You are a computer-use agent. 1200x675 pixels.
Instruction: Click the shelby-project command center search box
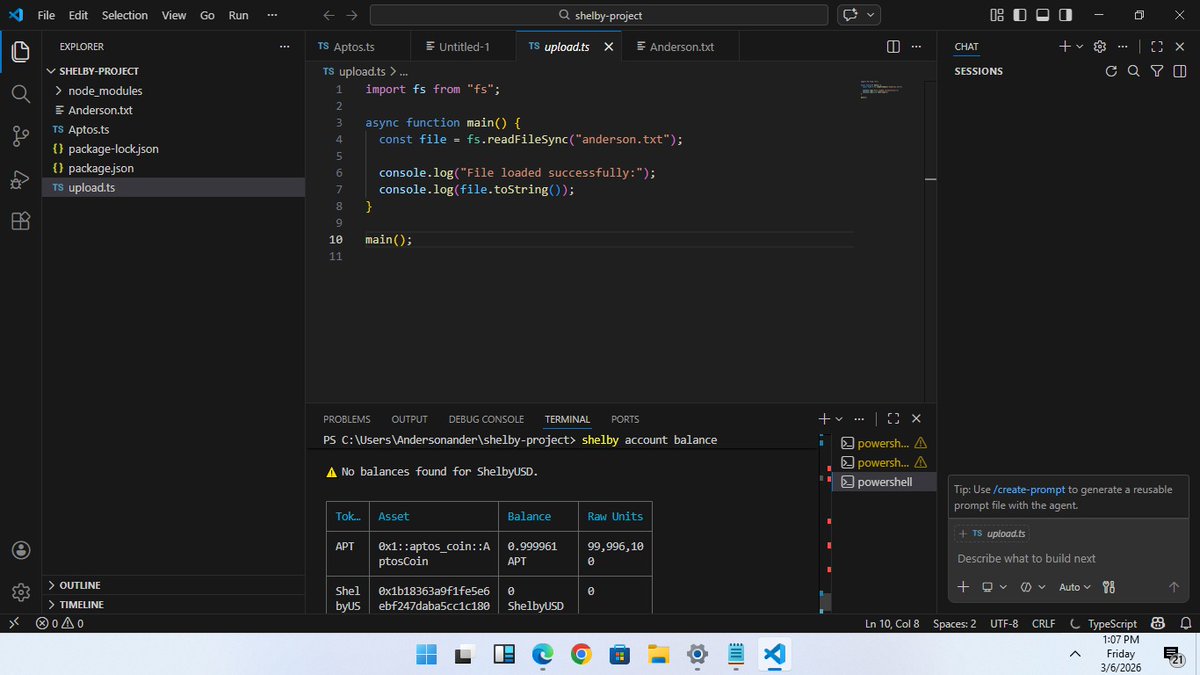click(599, 15)
